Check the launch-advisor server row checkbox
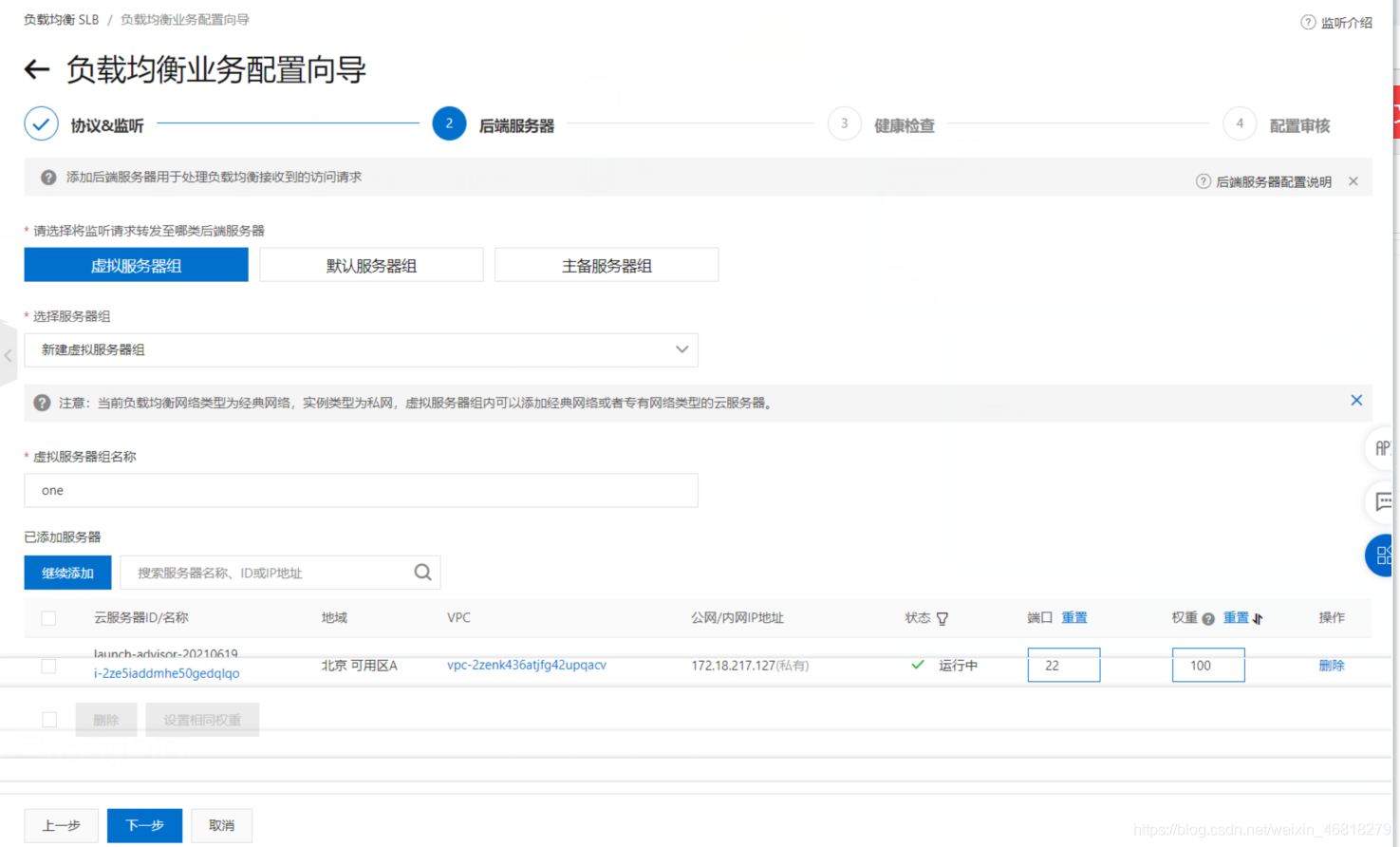 pos(48,666)
